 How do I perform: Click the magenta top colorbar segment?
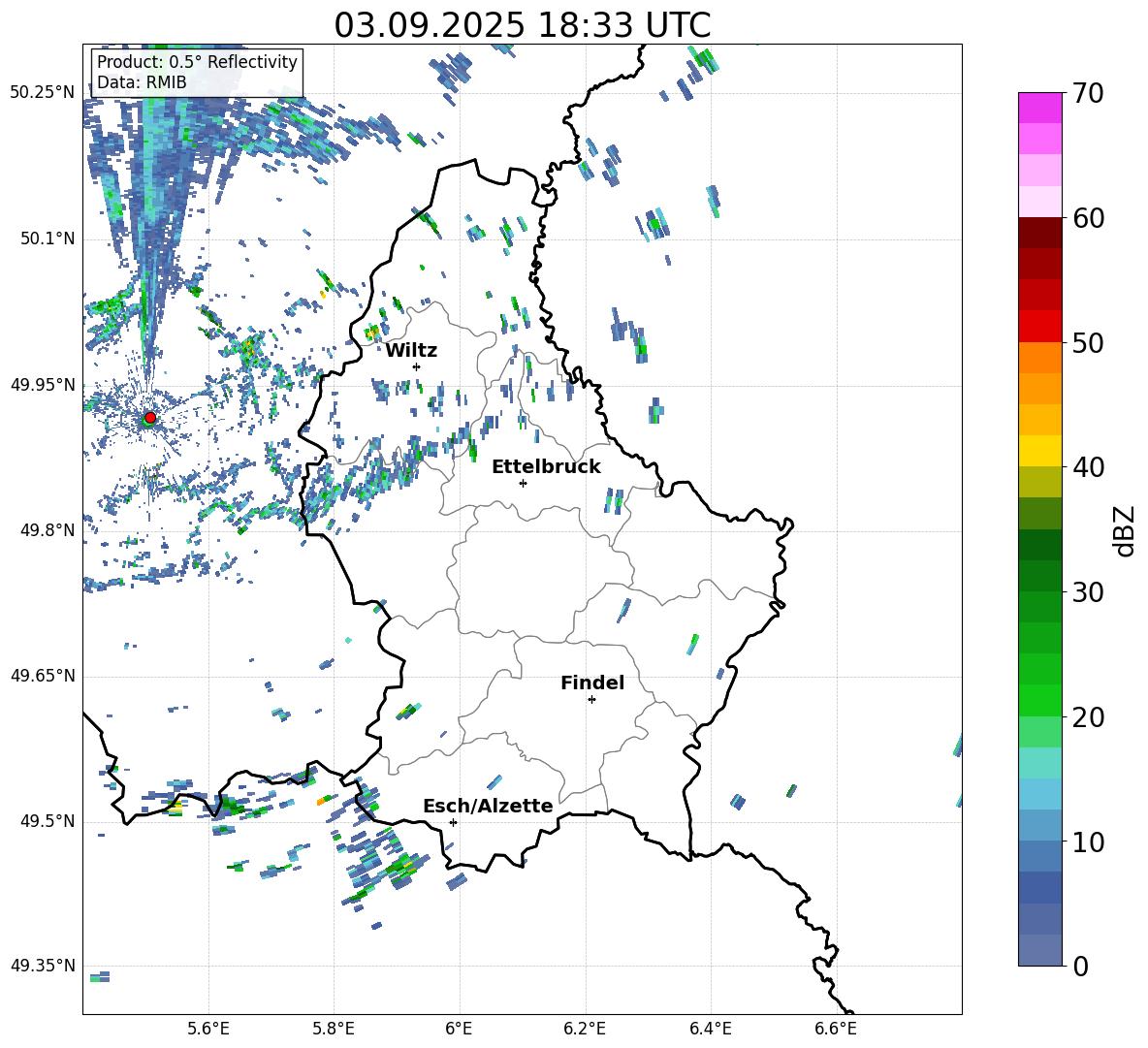coord(1039,109)
